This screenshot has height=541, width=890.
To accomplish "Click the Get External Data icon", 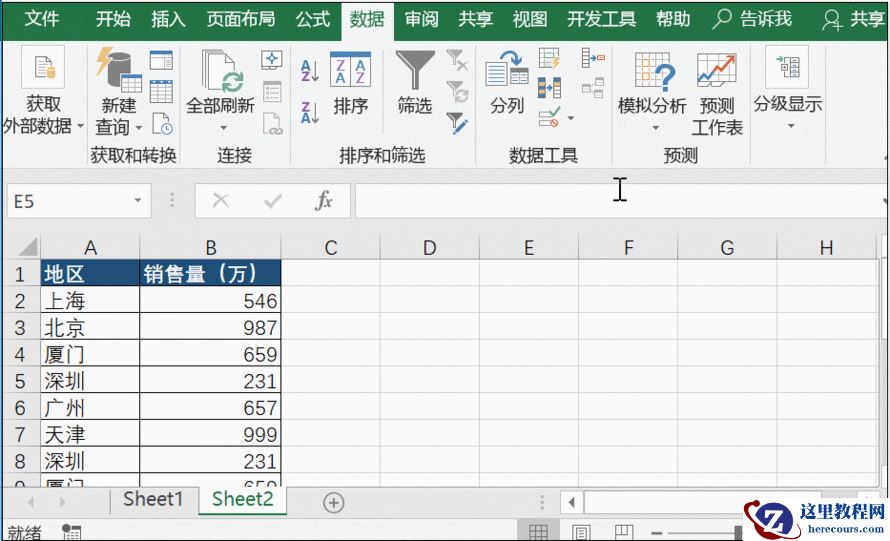I will point(43,67).
